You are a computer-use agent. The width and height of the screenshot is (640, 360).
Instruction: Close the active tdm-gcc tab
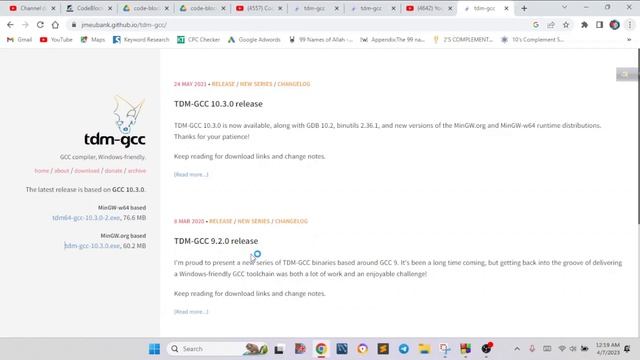tap(506, 8)
